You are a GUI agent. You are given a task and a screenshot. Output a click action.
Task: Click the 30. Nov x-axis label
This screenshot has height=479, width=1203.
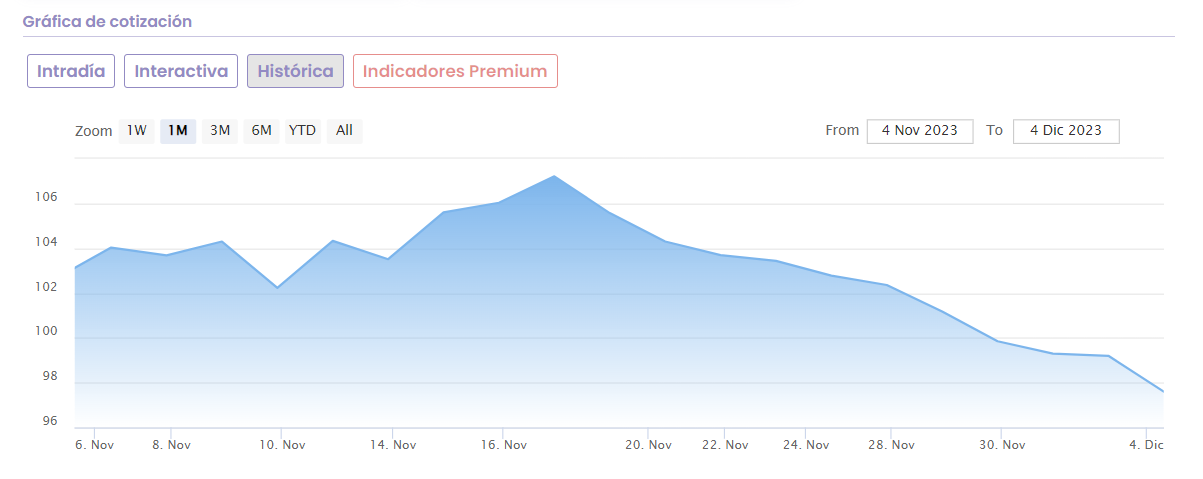[x=1001, y=445]
